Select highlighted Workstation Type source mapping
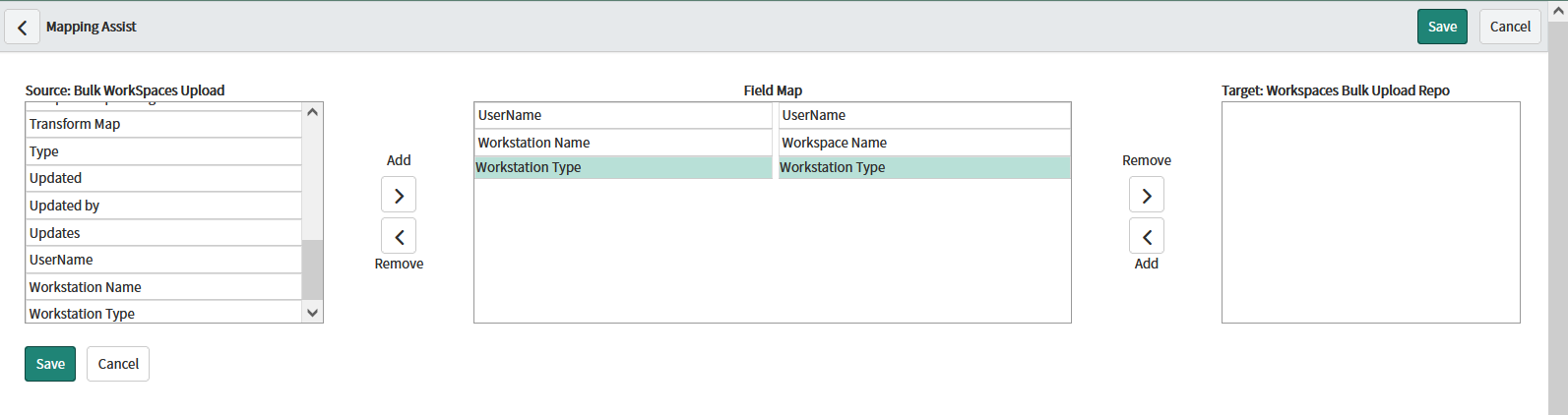The height and width of the screenshot is (415, 1568). click(x=623, y=167)
